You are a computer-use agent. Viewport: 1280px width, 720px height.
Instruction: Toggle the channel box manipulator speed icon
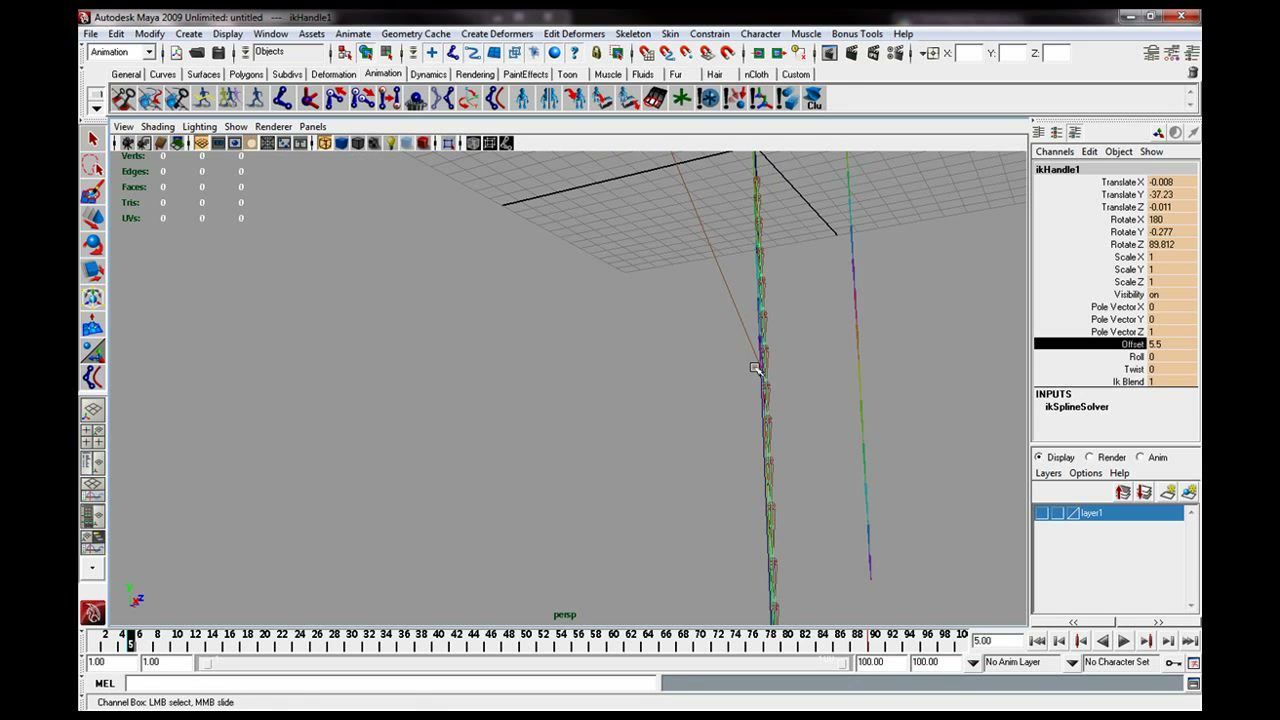click(1176, 132)
